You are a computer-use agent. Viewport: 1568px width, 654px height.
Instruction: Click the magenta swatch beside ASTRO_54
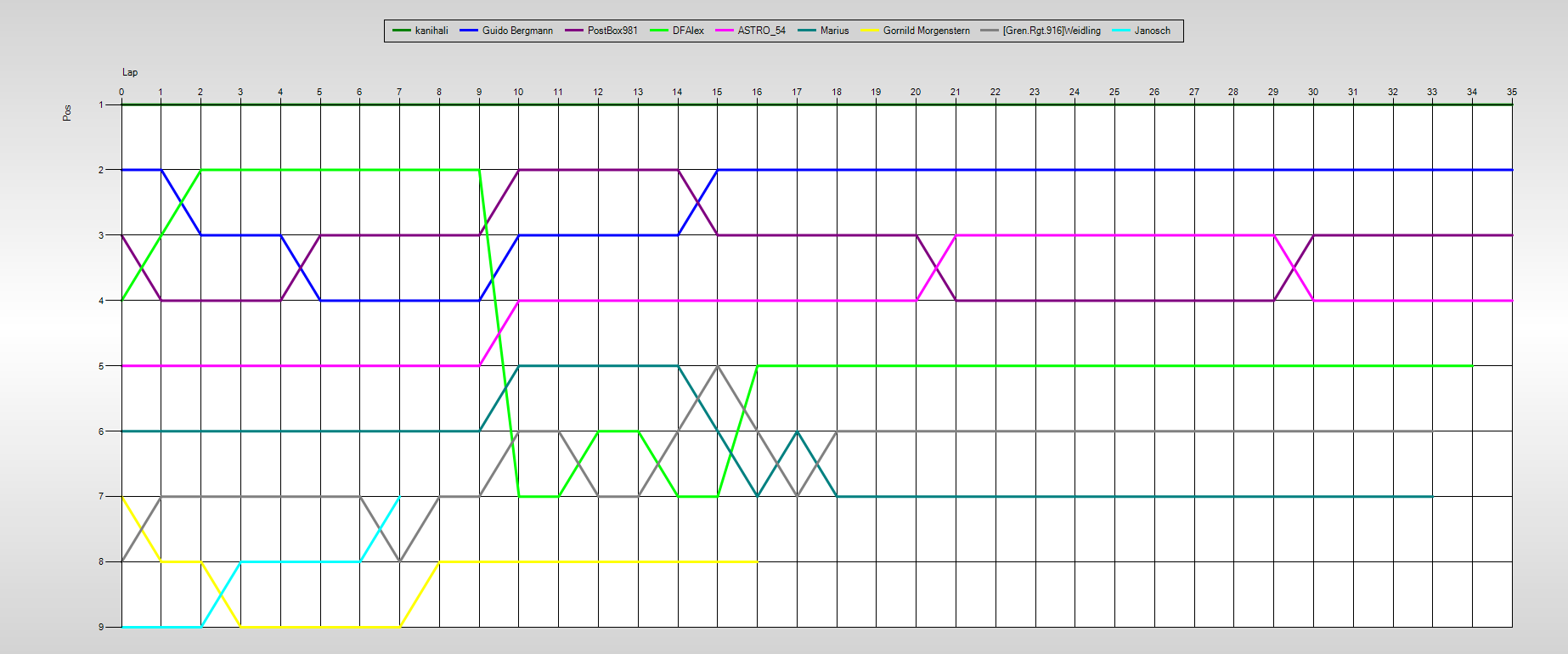click(x=724, y=31)
